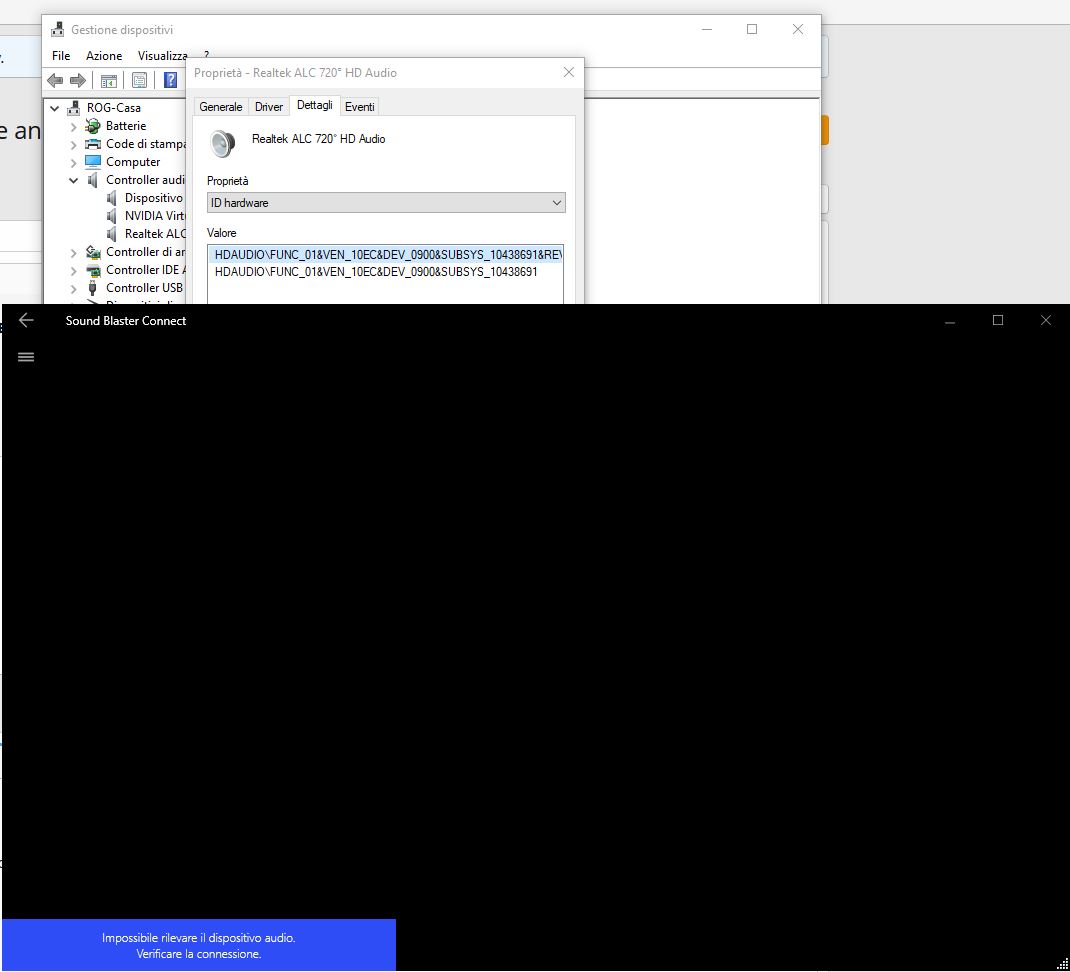Click the Computer tree label
Viewport: 1070px width, 972px height.
click(x=133, y=162)
